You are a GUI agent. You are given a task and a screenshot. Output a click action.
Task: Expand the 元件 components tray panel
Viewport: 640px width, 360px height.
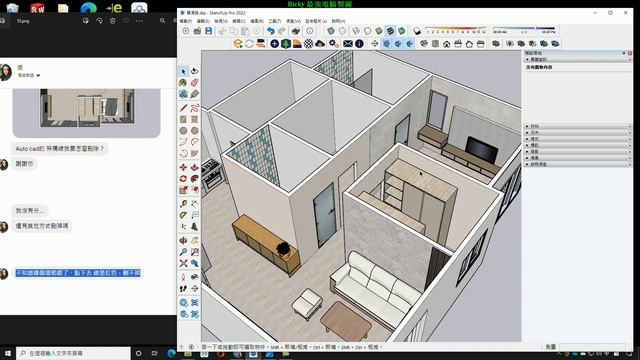(578, 133)
